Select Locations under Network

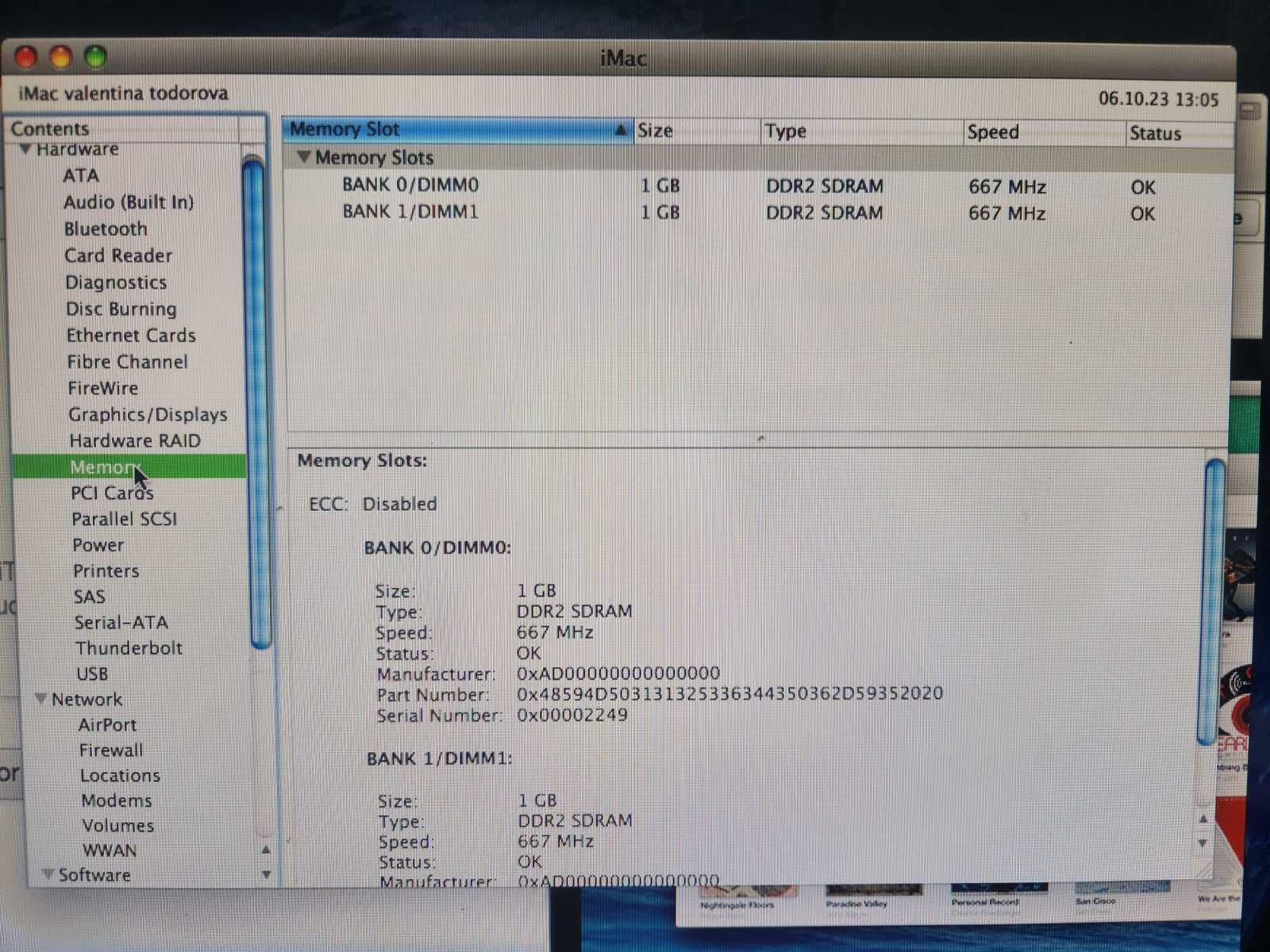pyautogui.click(x=120, y=775)
